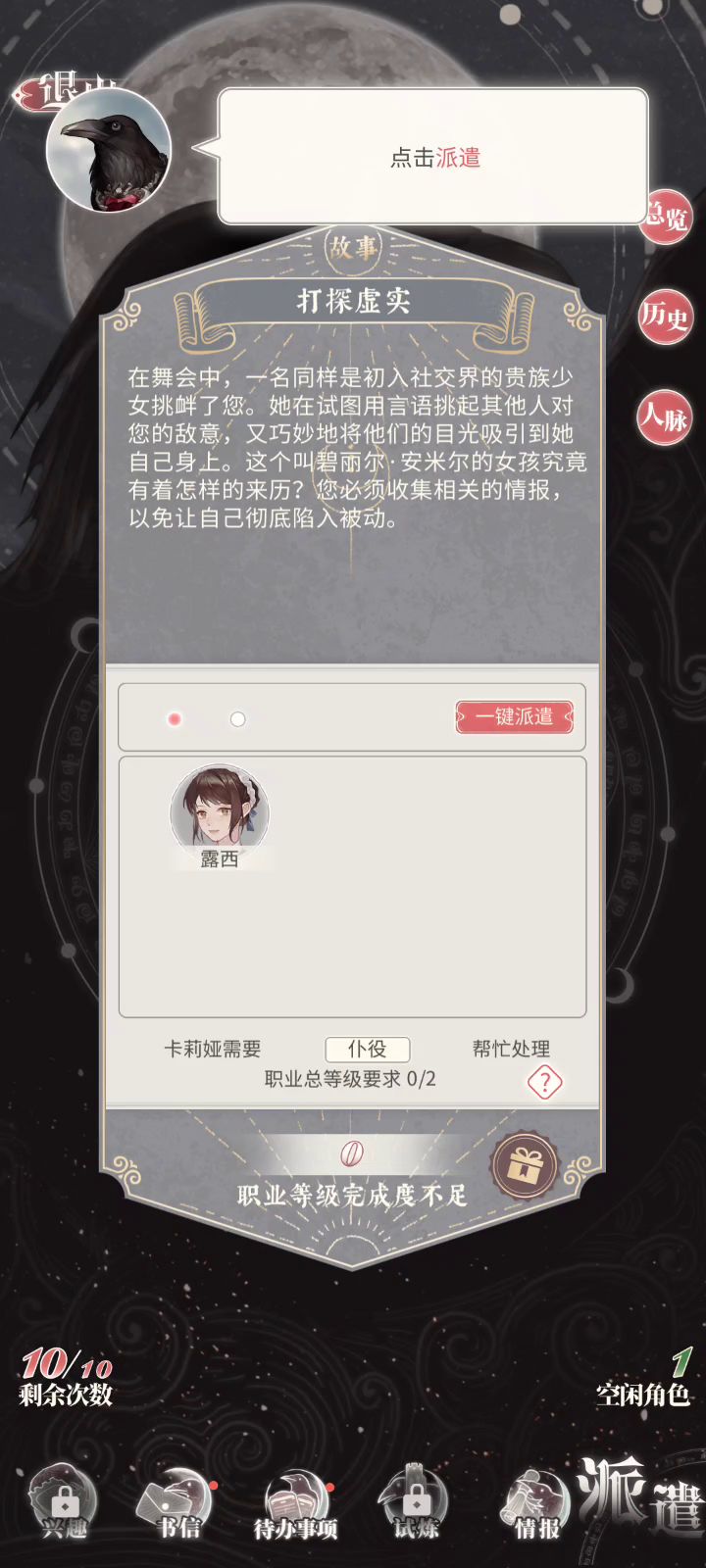Click the 一键派遣 quick dispatch button
Viewport: 706px width, 1568px height.
pos(515,717)
